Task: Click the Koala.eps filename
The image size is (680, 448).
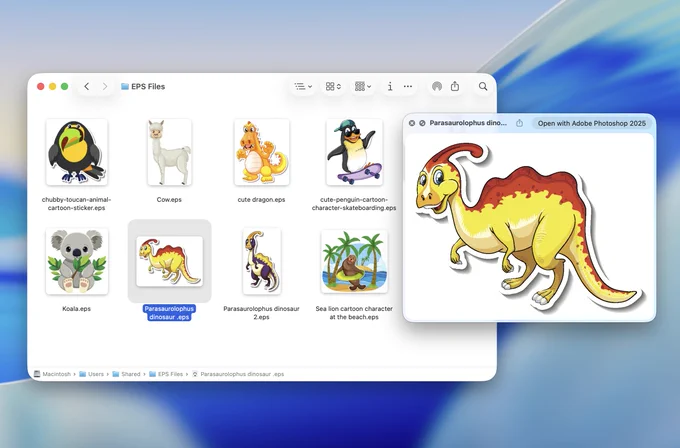Action: 76,309
